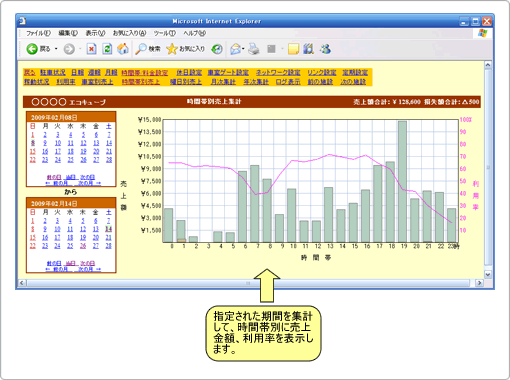Open the ツール(T) menu
The width and height of the screenshot is (510, 380).
pyautogui.click(x=164, y=33)
